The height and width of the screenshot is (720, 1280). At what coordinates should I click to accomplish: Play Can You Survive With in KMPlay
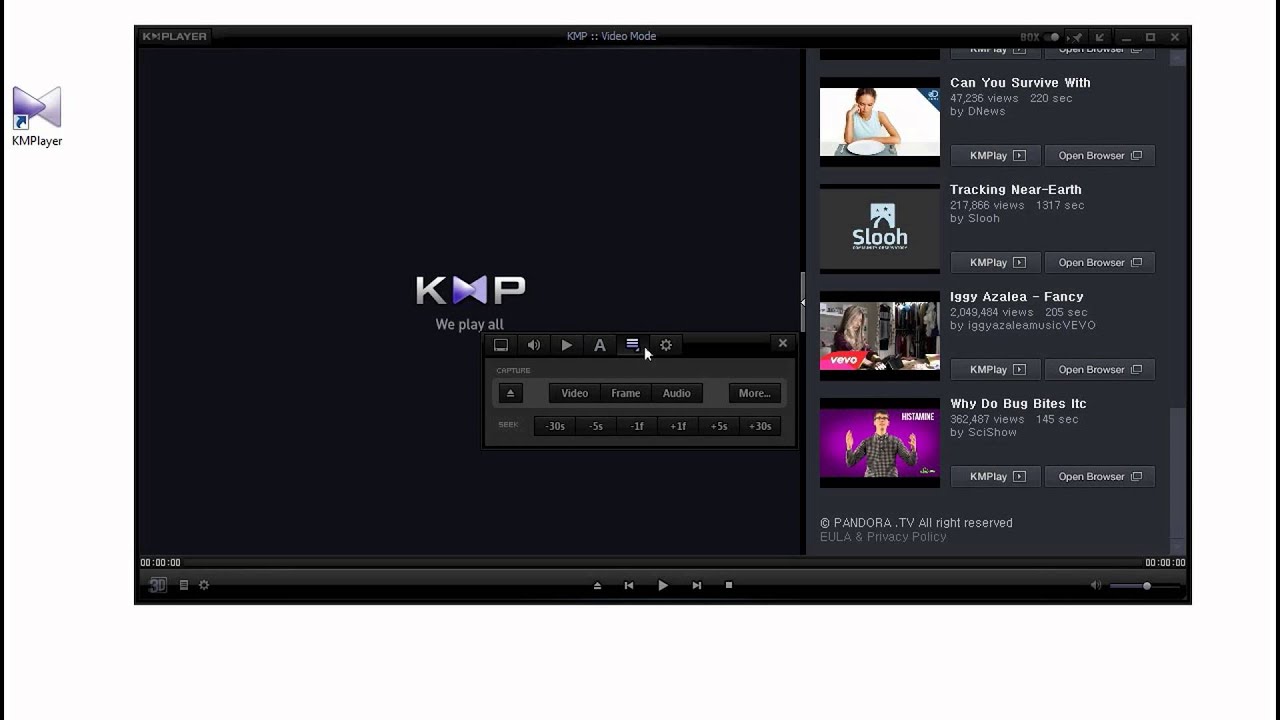[997, 156]
